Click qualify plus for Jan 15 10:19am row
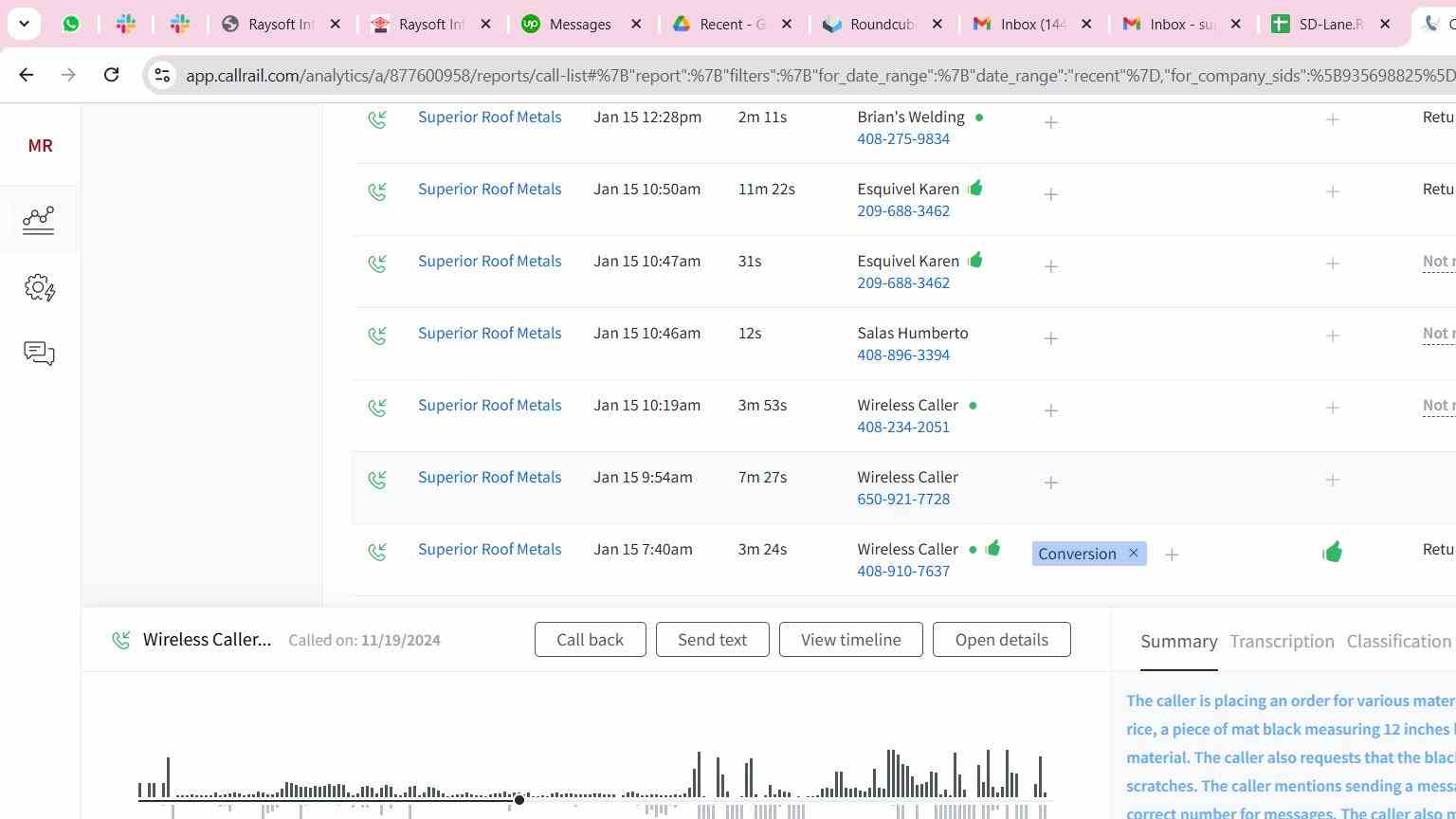Screen dimensions: 1456x819 (x=1332, y=408)
